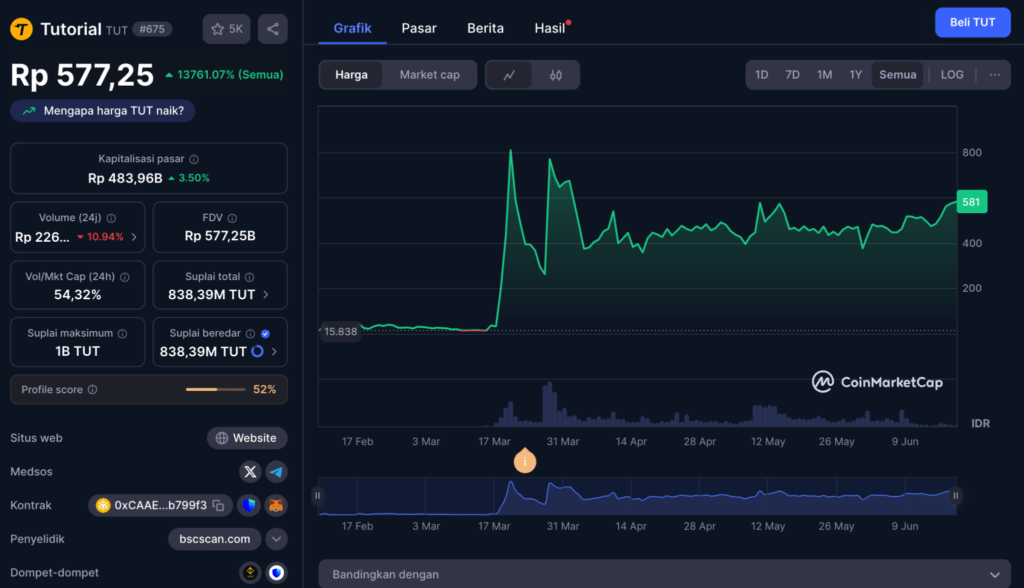The image size is (1024, 588).
Task: Click the right range handle of mini chart
Action: tap(955, 495)
